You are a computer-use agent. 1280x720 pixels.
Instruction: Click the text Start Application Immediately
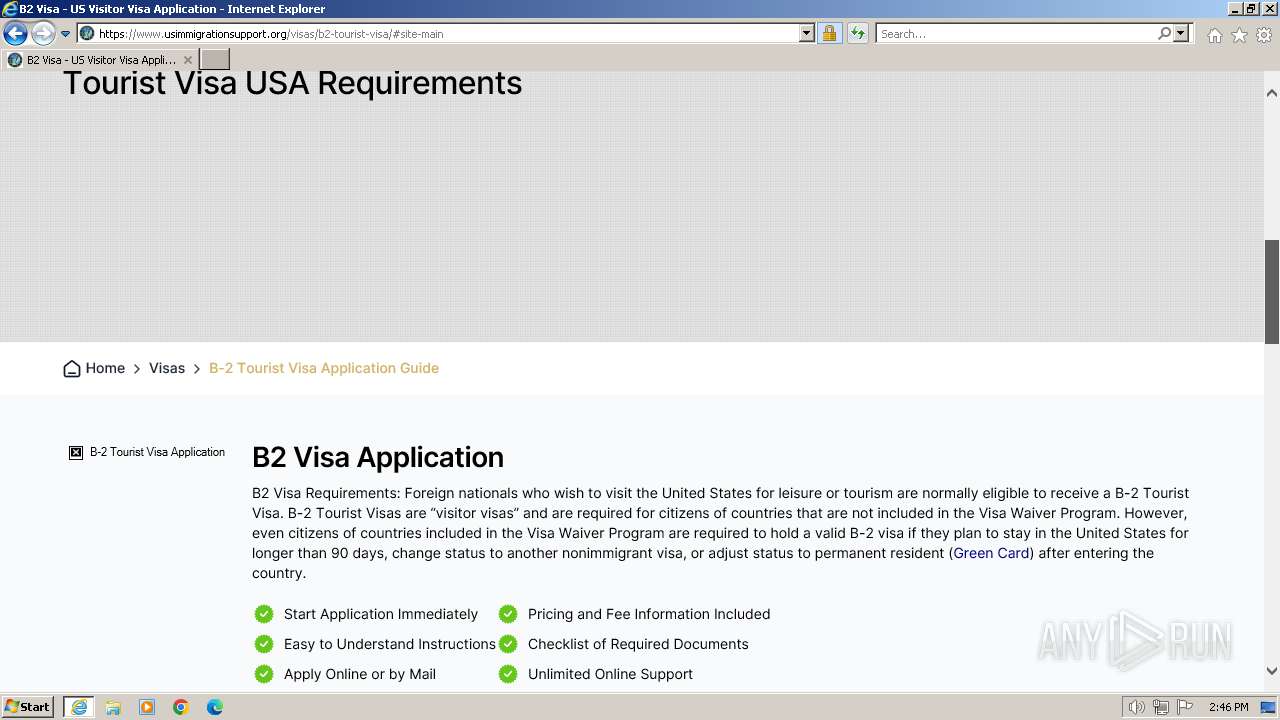point(381,614)
